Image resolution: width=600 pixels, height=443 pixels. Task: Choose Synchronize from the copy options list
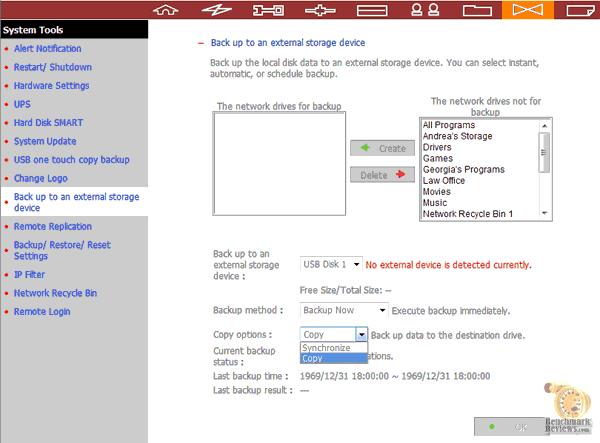(334, 348)
